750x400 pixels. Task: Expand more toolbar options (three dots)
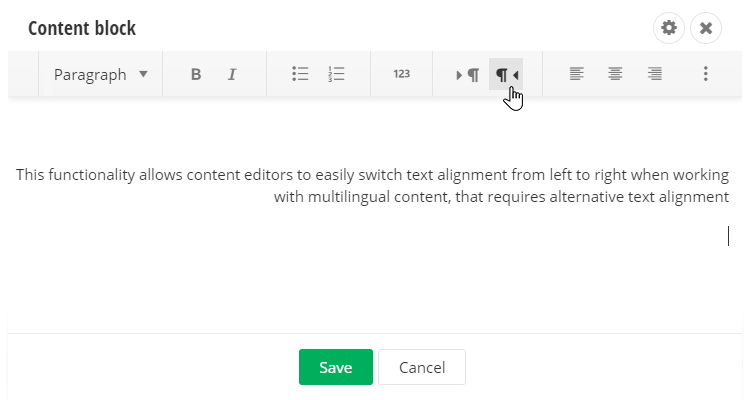[x=706, y=74]
